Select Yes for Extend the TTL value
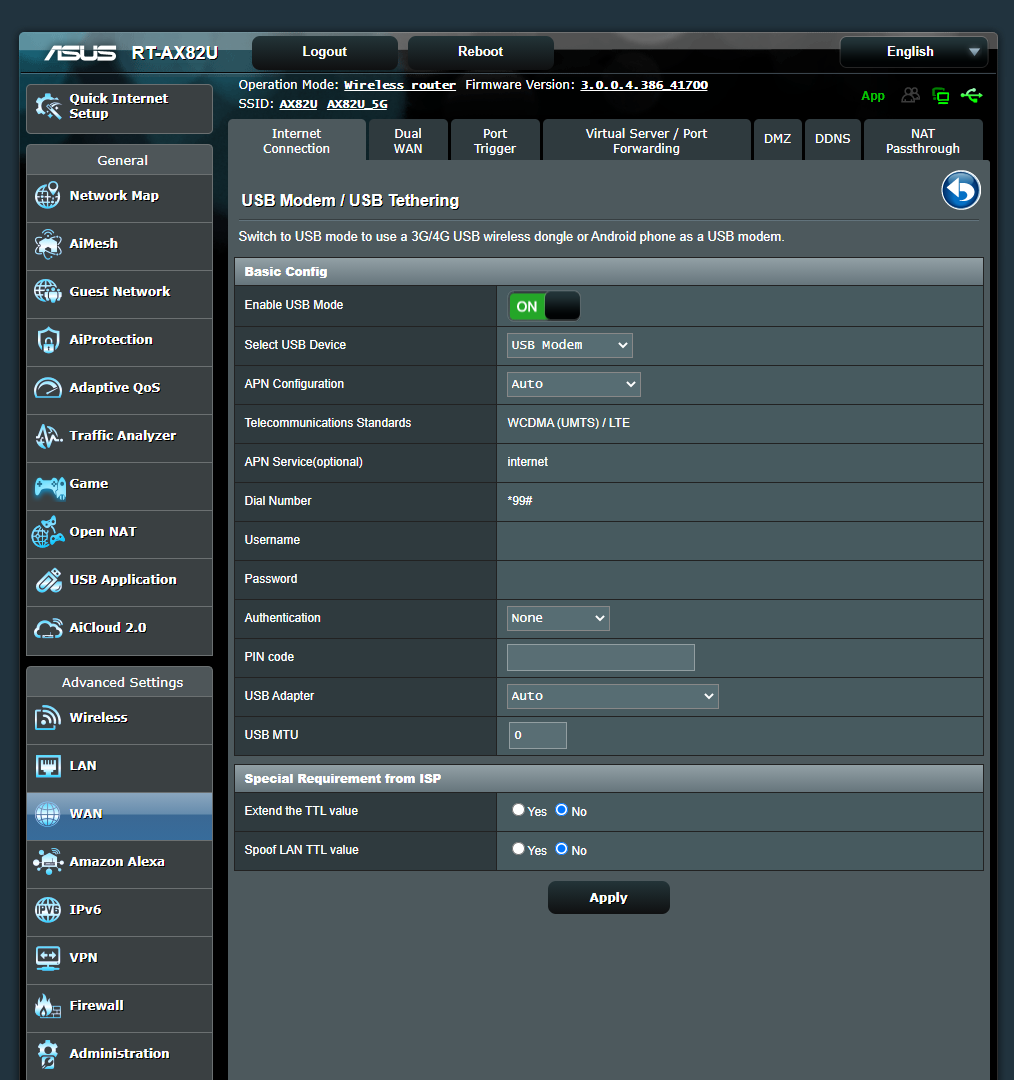The width and height of the screenshot is (1014, 1080). 518,810
